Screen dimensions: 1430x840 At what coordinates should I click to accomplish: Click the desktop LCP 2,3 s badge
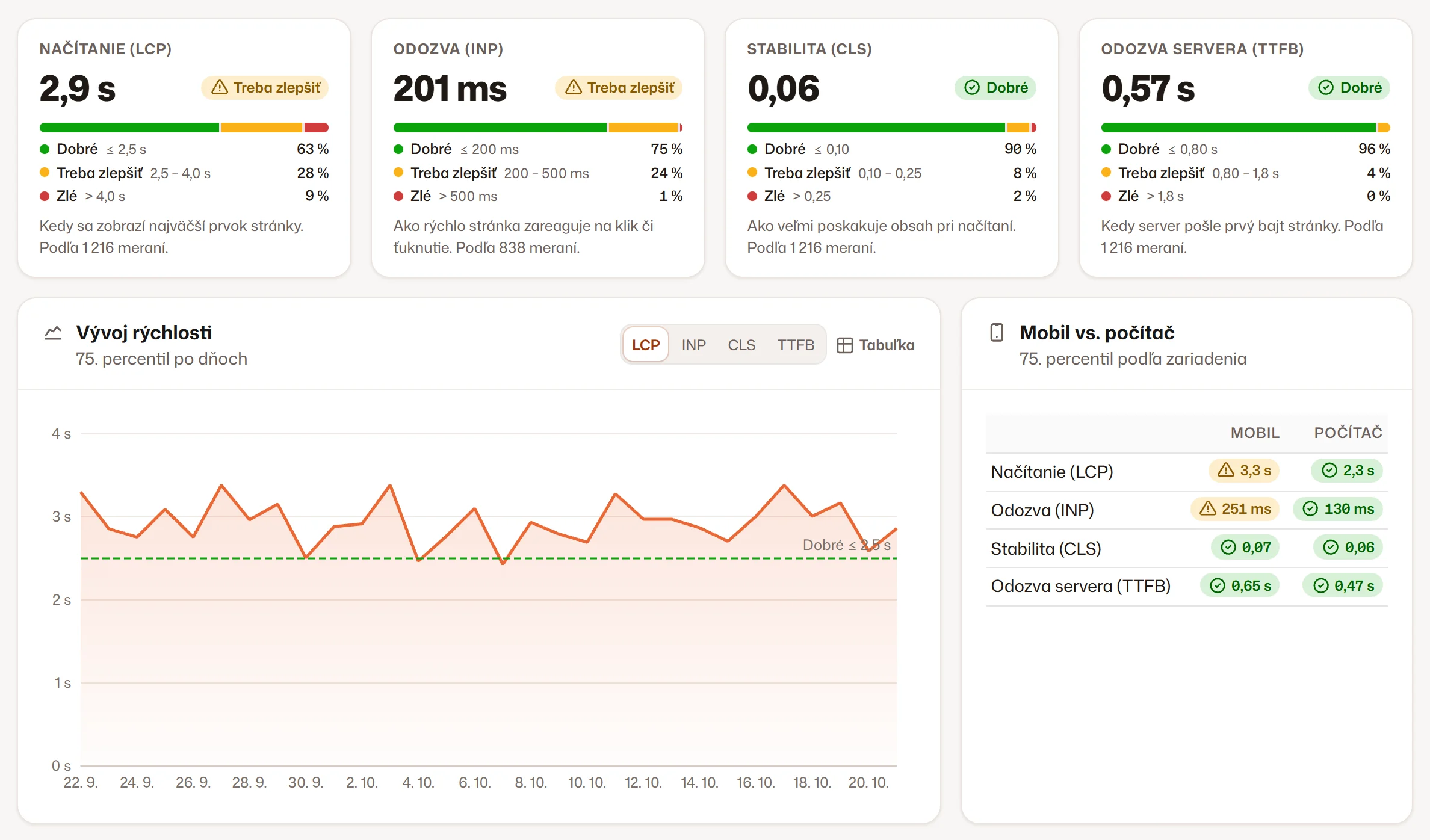(x=1348, y=471)
